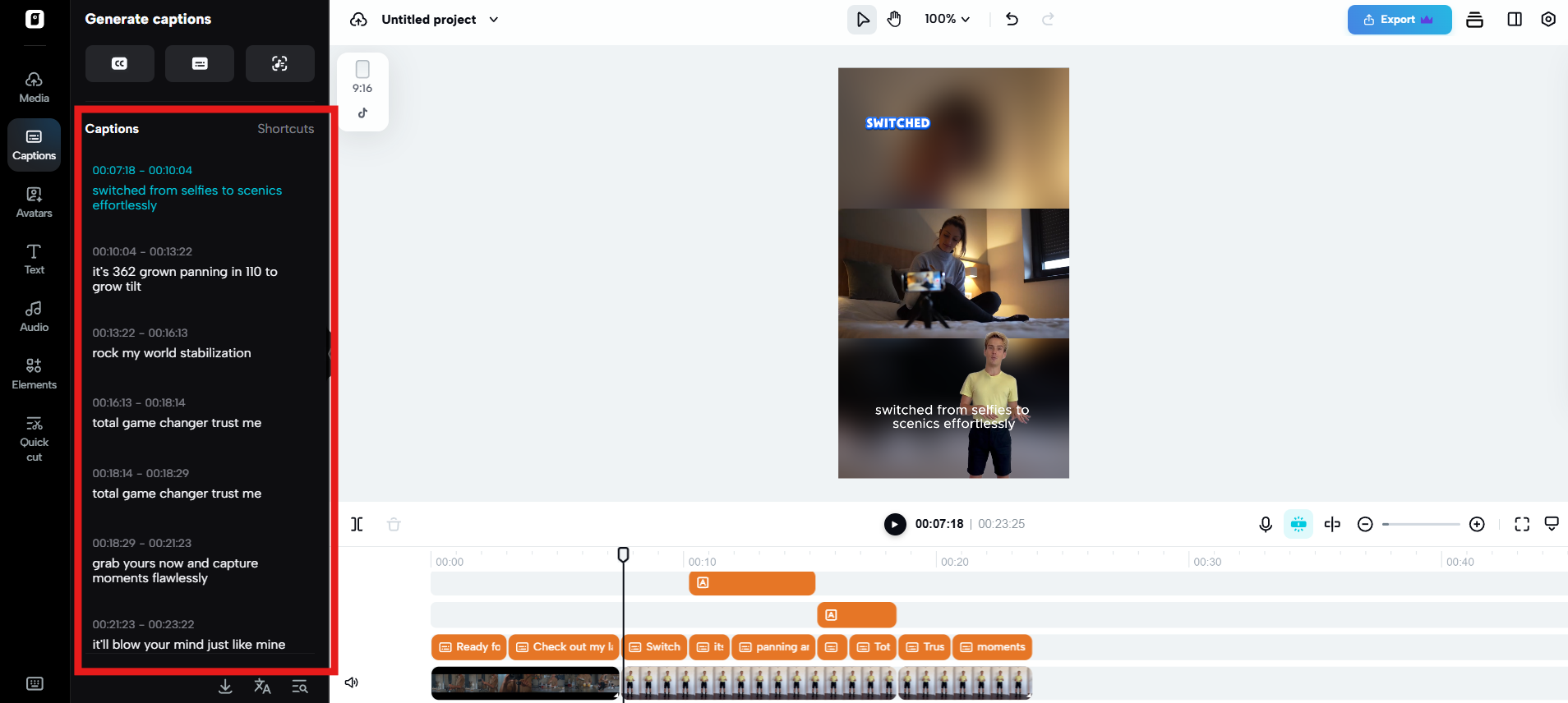
Task: Choose the manual captions option
Action: 200,63
